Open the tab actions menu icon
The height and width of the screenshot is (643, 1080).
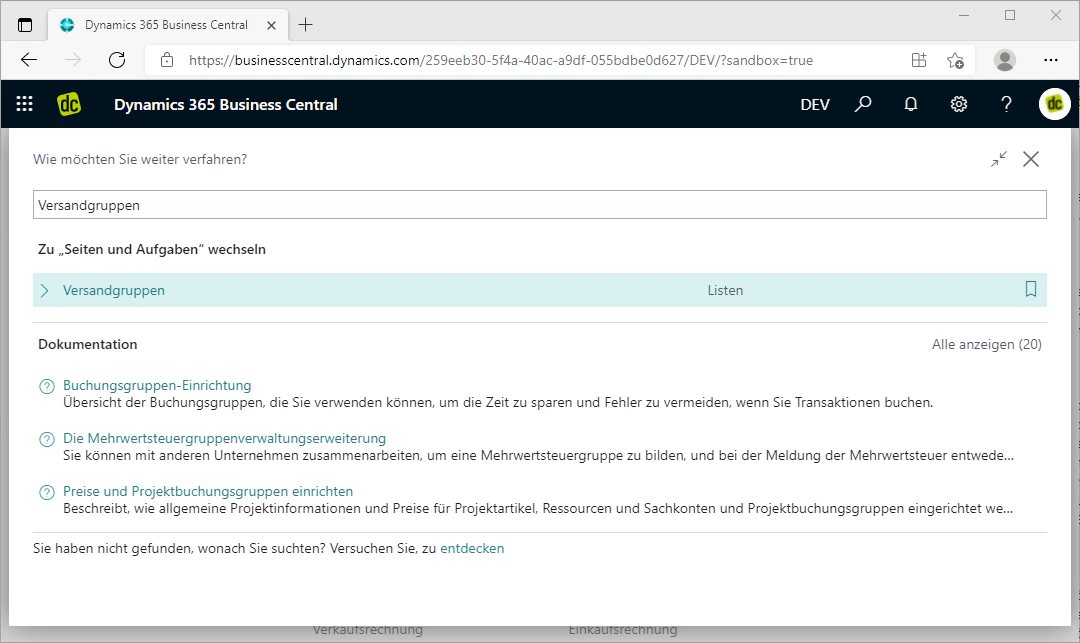25,25
